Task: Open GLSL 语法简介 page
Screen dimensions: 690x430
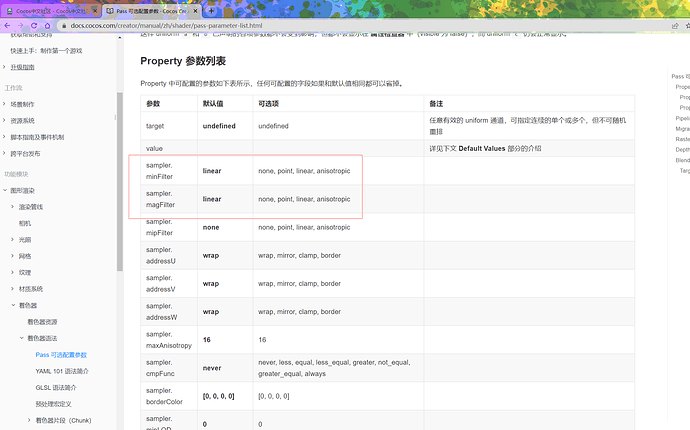Action: pyautogui.click(x=56, y=387)
